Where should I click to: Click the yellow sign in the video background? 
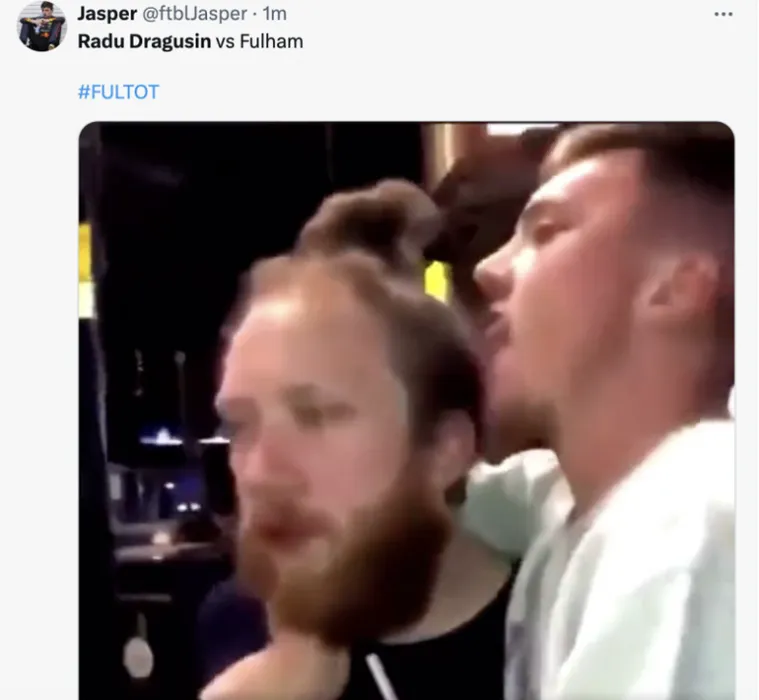(437, 281)
